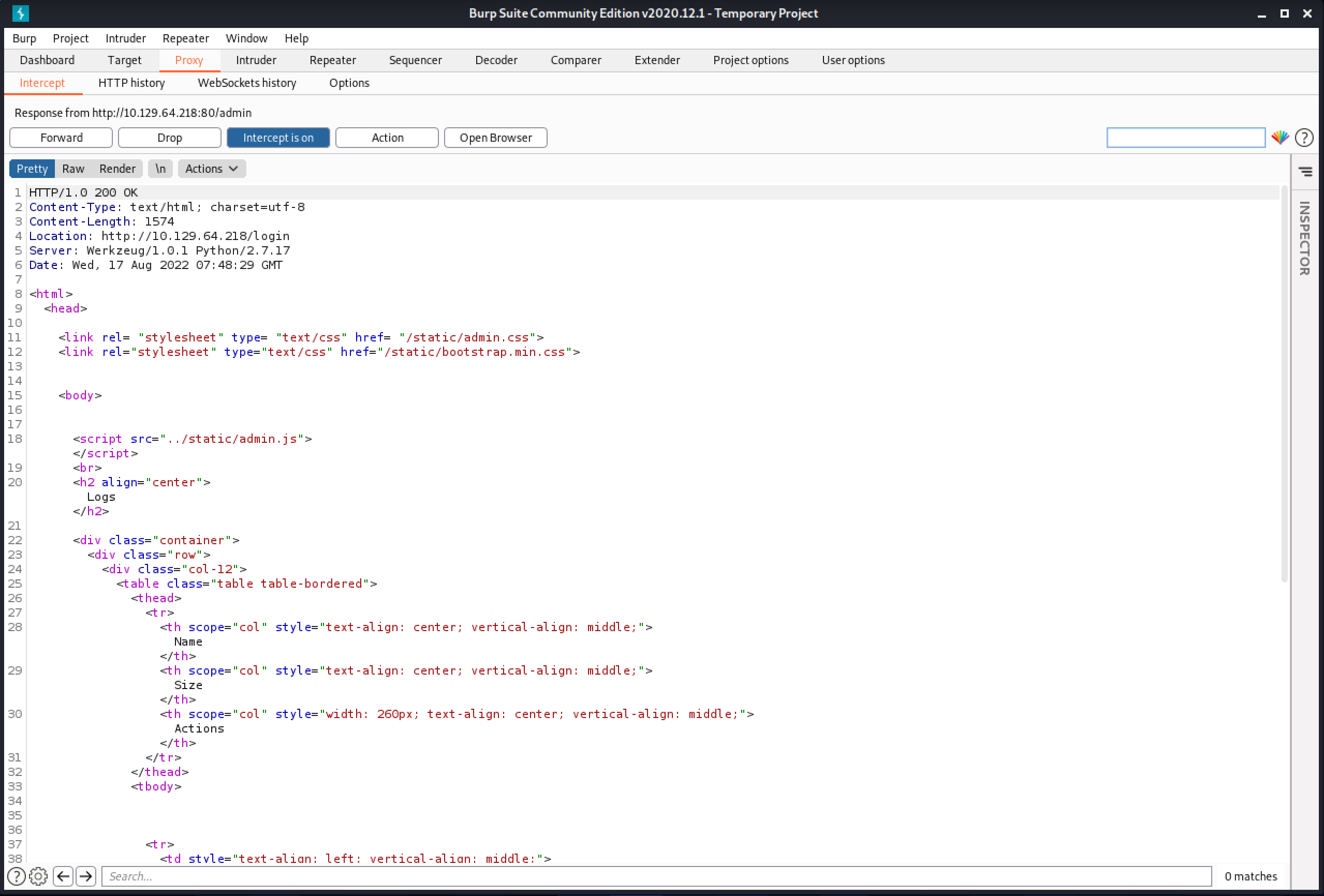Switch to the Decoder tab
Screen dimensions: 1324x896
[496, 61]
